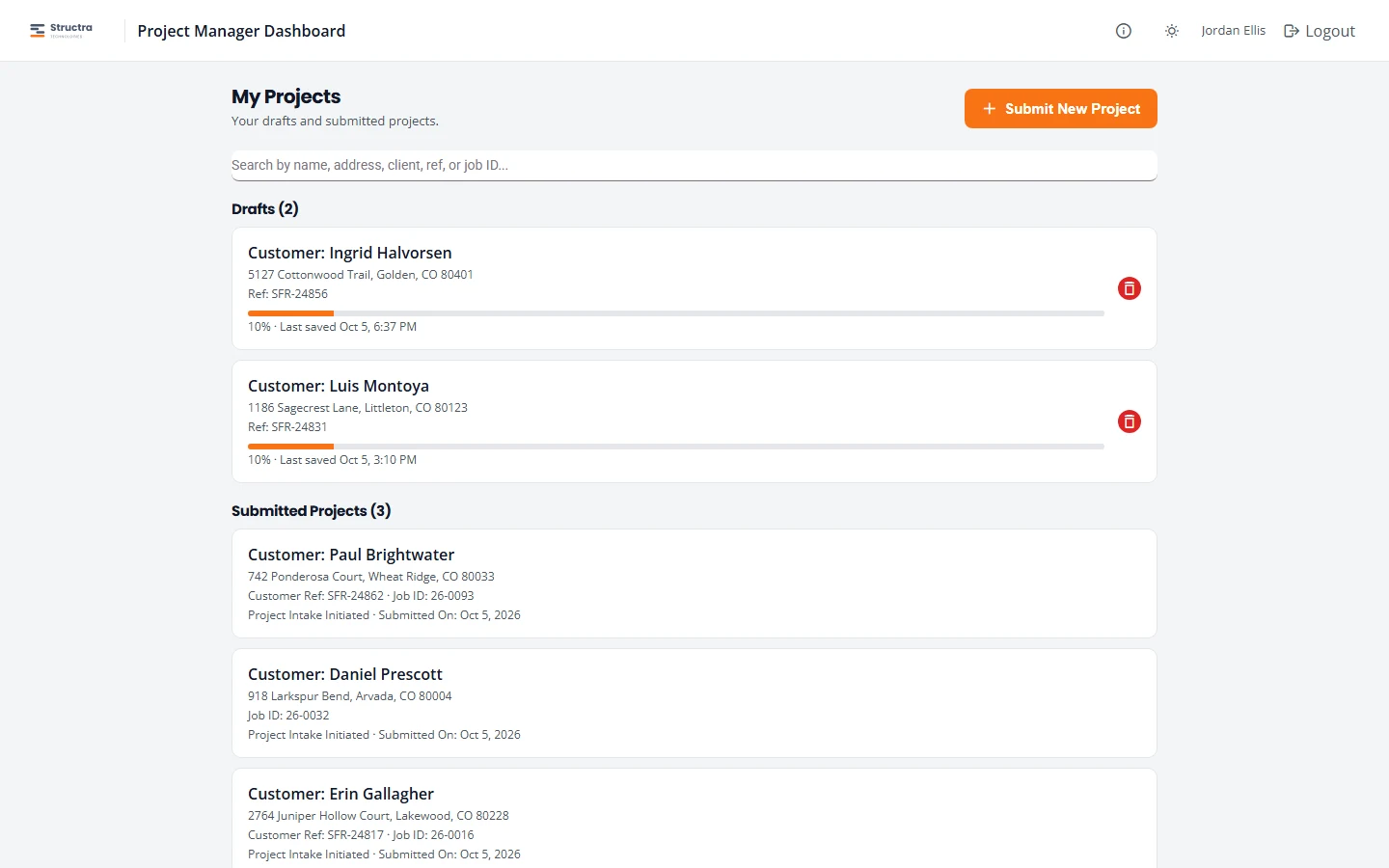Delete the Ingrid Halvorsen draft
Screen dimensions: 1389x868
click(x=1130, y=288)
